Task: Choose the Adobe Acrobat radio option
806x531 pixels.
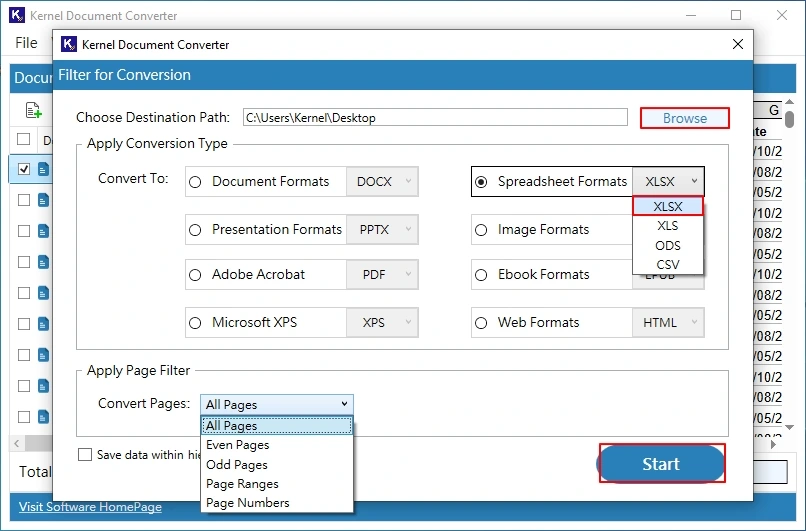Action: (x=195, y=275)
